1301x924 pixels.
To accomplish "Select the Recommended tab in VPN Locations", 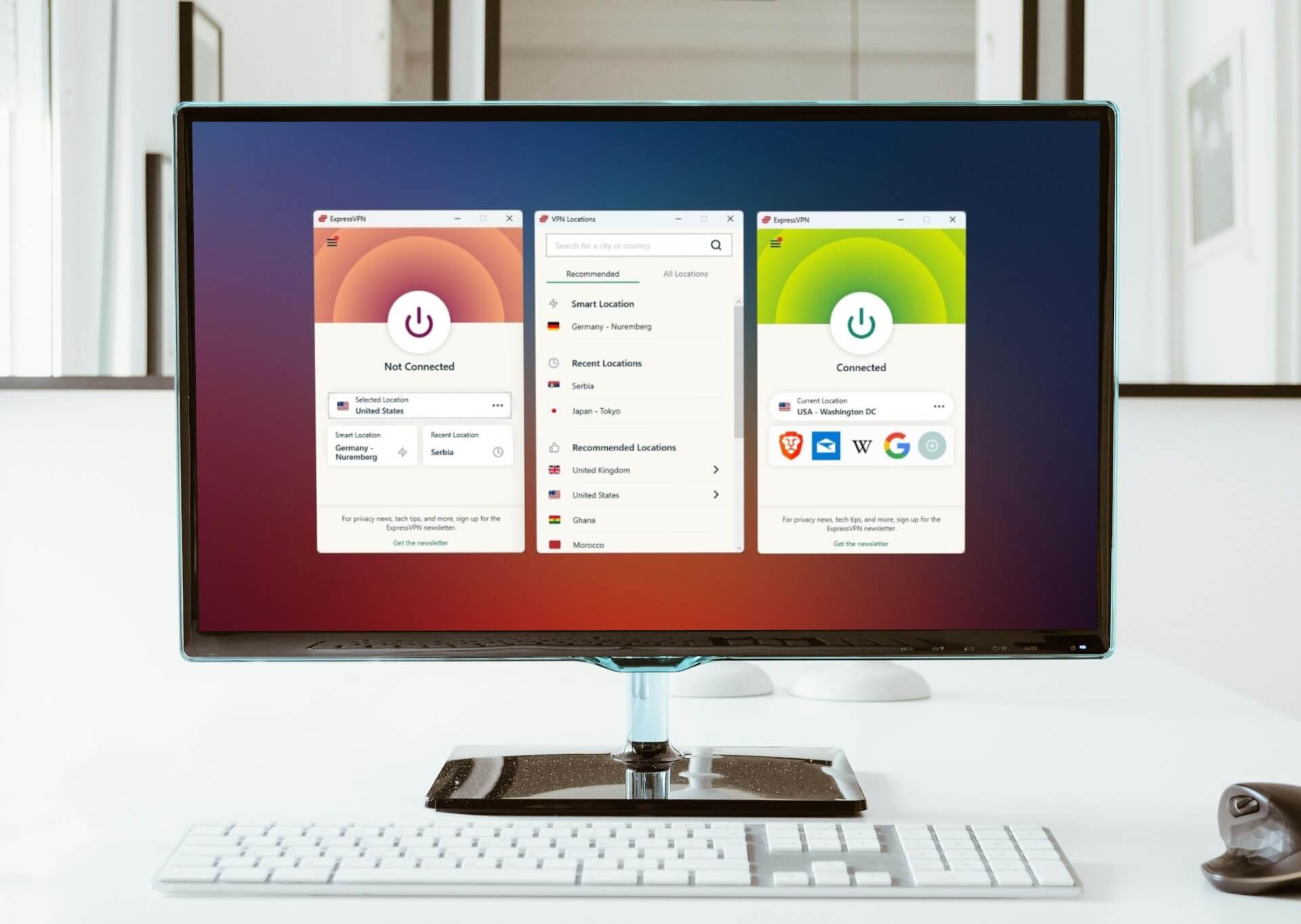I will click(x=592, y=273).
